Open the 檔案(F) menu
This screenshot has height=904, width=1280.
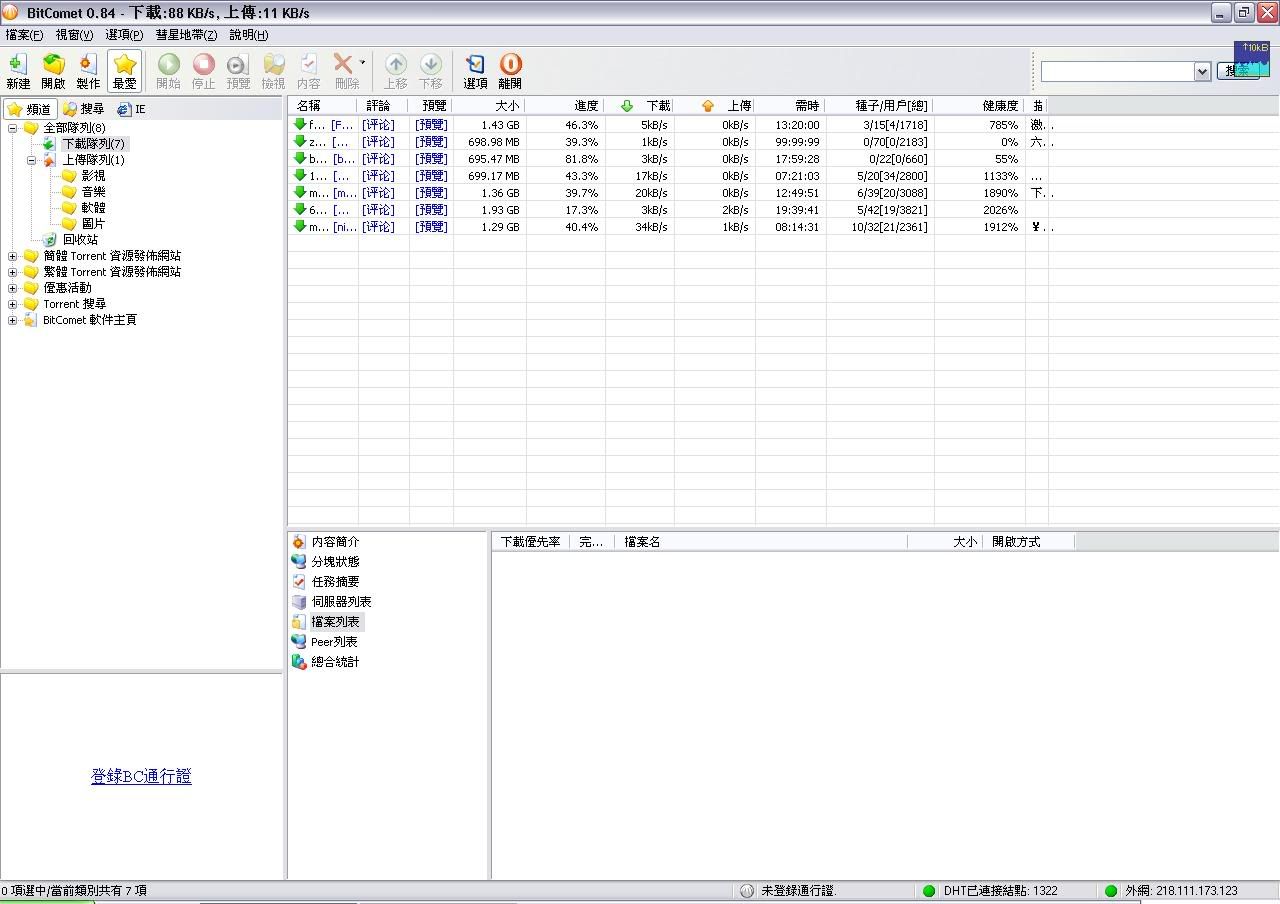[x=24, y=35]
